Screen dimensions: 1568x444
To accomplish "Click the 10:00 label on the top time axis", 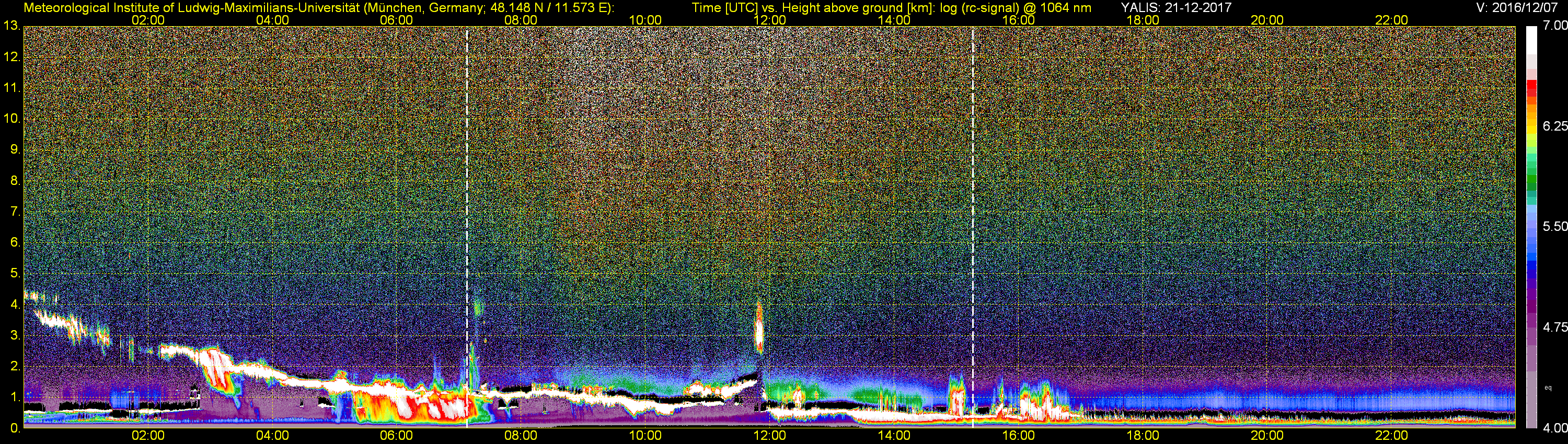I will click(x=645, y=20).
